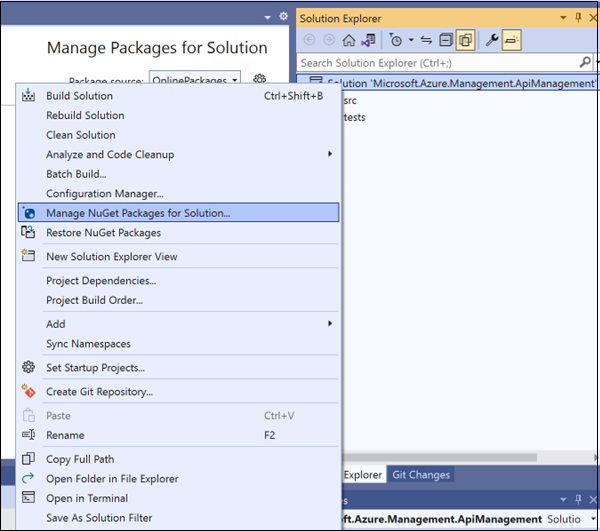Click NuGet package source settings gear
600x531 pixels.
(x=259, y=79)
